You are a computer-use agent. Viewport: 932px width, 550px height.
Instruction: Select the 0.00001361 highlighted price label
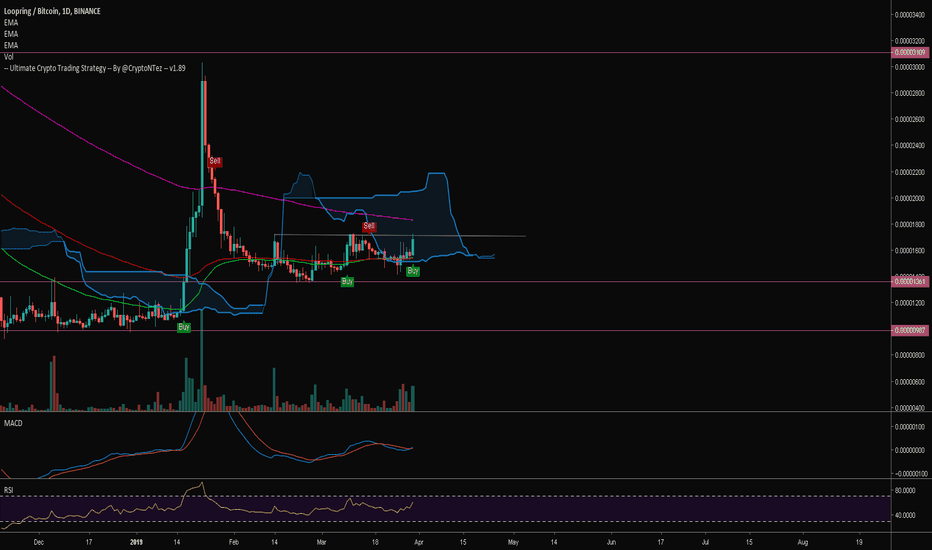[910, 282]
